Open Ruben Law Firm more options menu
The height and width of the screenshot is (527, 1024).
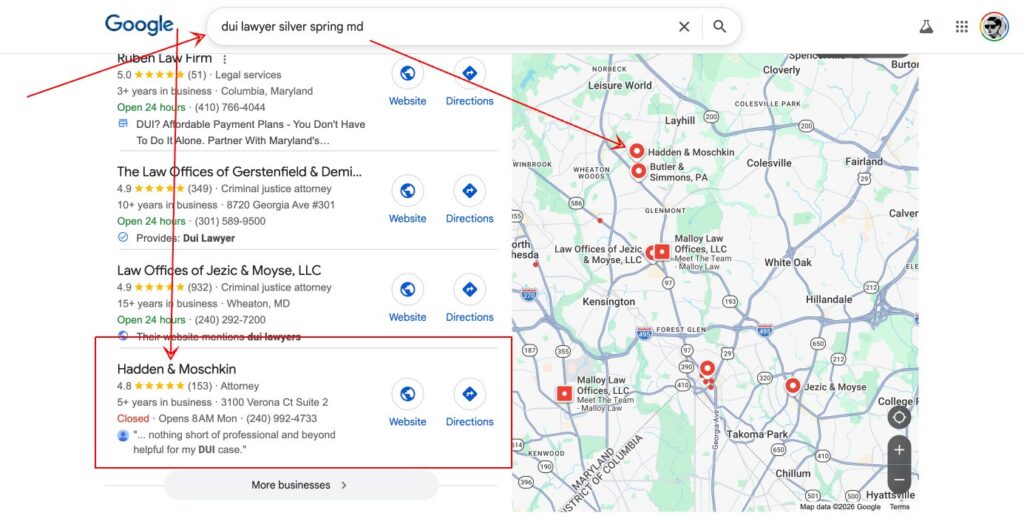pos(225,59)
